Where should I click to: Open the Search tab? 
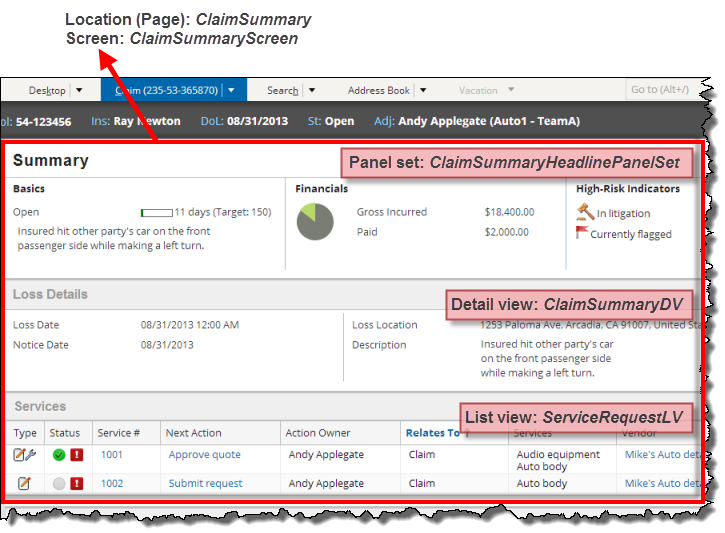tap(283, 90)
